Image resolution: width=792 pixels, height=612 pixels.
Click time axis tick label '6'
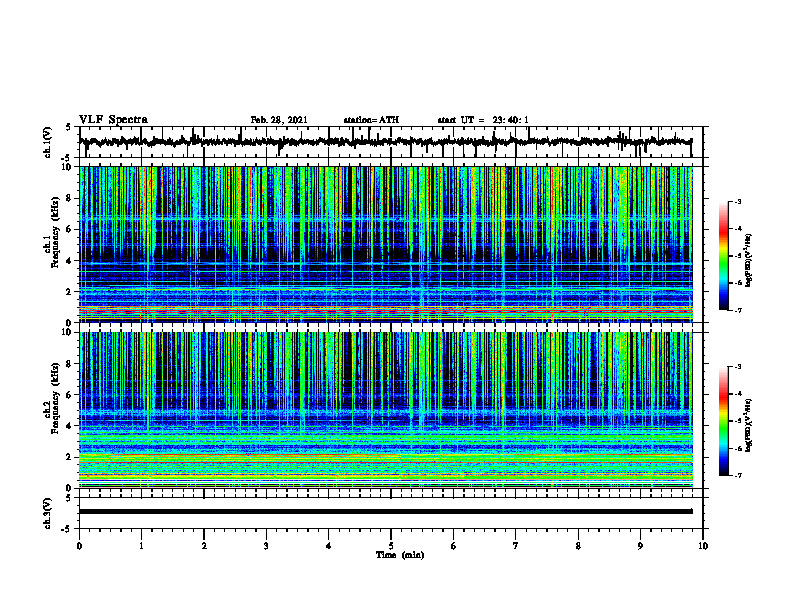(x=454, y=546)
